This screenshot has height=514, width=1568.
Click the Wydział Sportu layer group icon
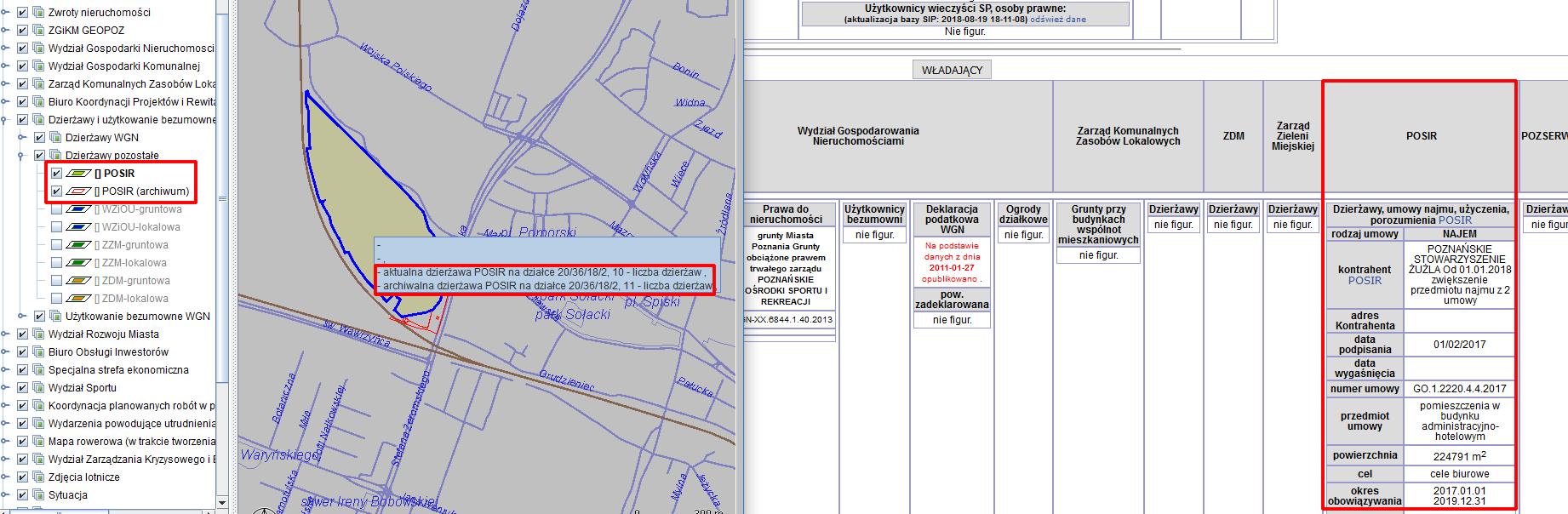(38, 388)
